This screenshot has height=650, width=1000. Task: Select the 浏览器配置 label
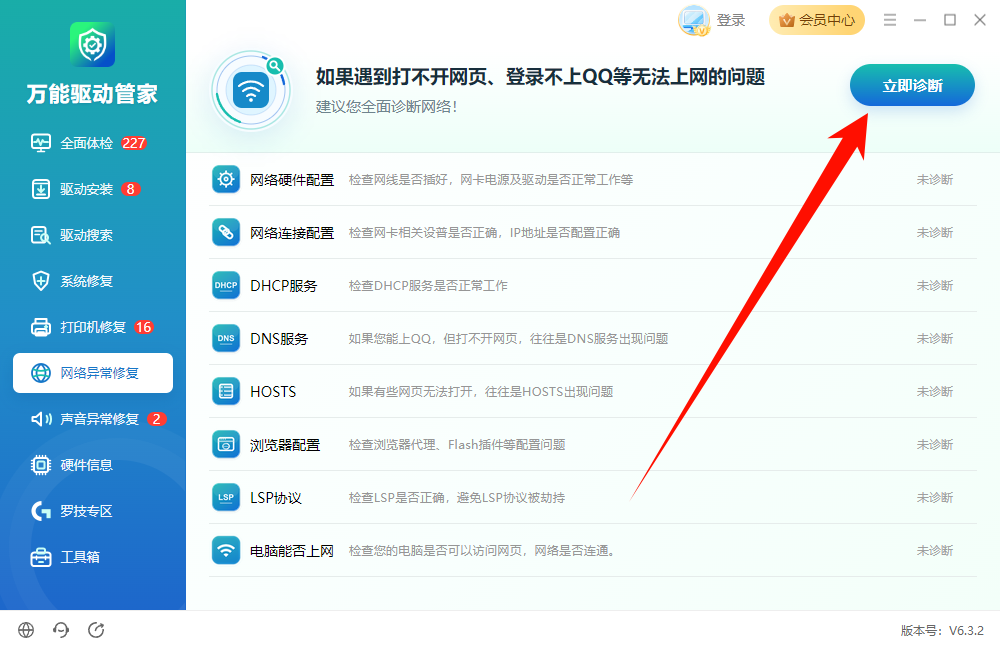pyautogui.click(x=285, y=445)
